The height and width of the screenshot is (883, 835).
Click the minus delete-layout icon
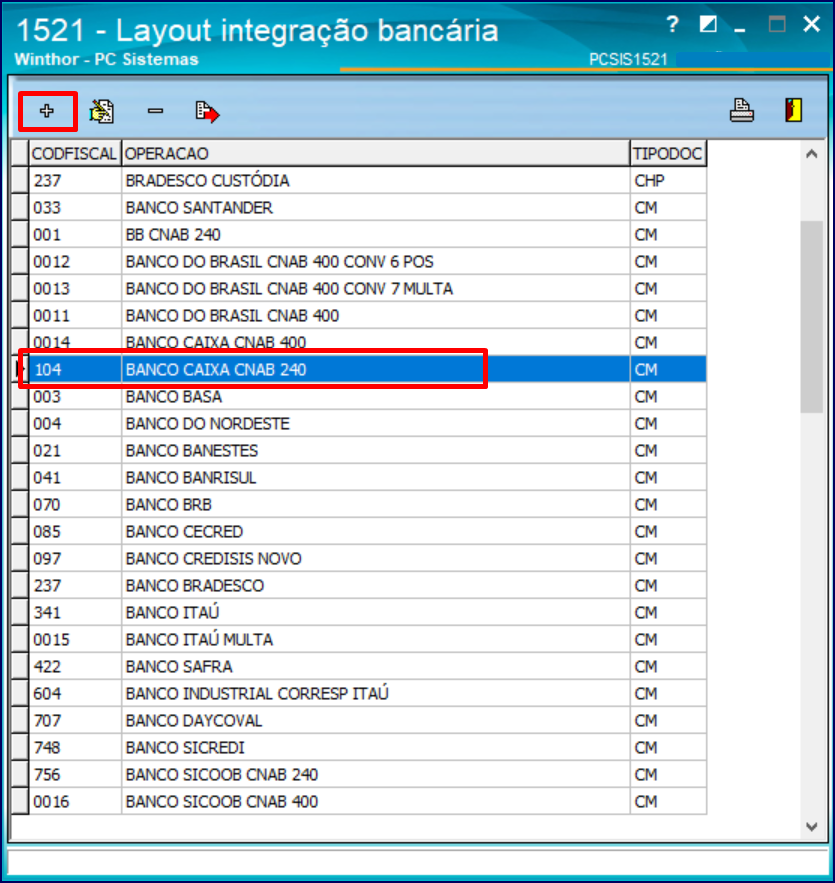[x=155, y=111]
